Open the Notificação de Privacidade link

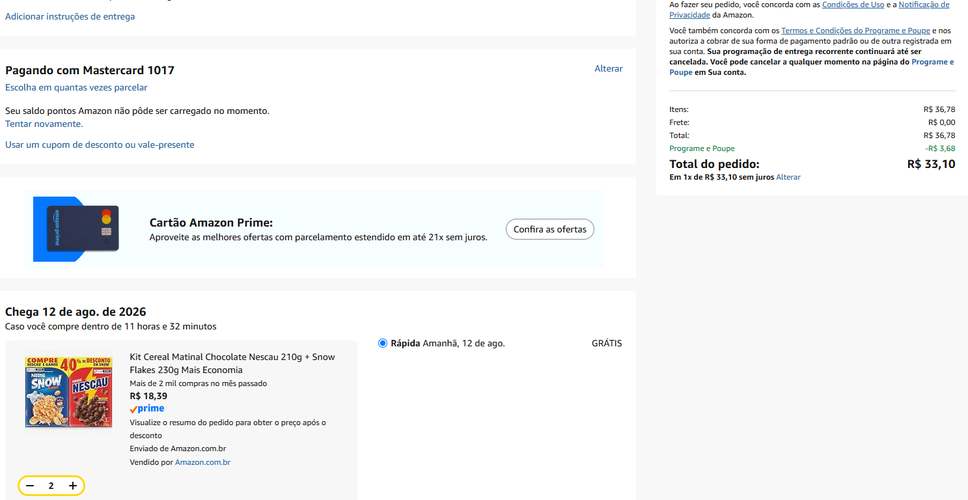[x=809, y=9]
